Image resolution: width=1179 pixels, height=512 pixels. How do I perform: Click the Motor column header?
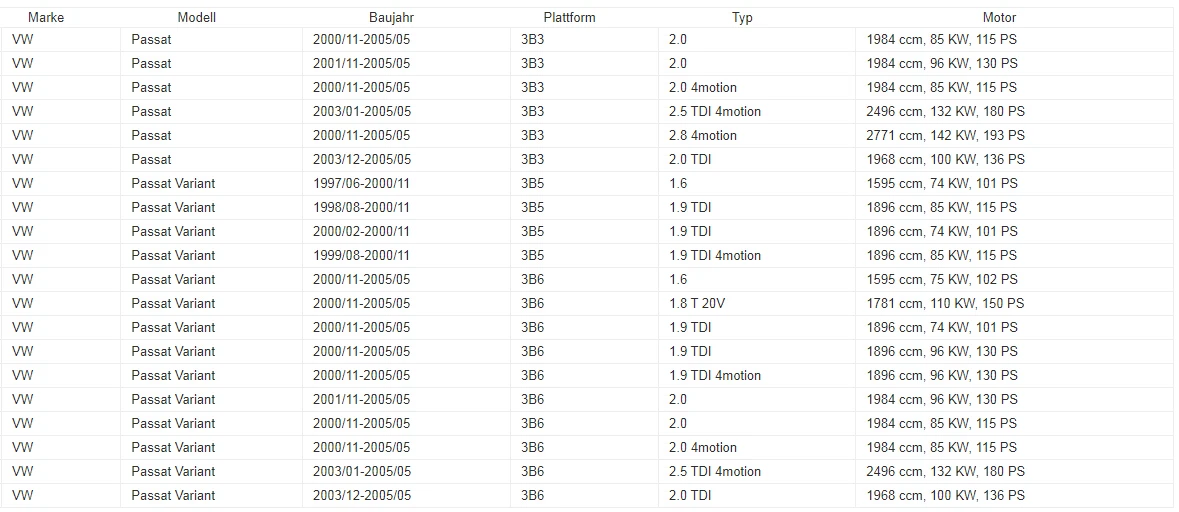tap(999, 17)
